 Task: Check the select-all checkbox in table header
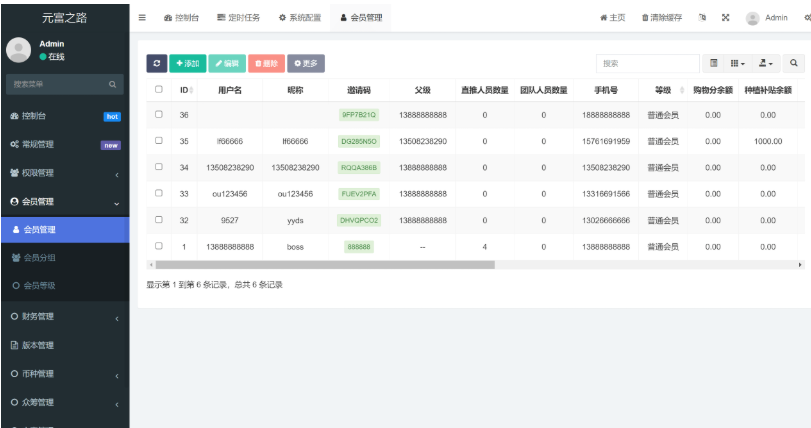(x=158, y=90)
